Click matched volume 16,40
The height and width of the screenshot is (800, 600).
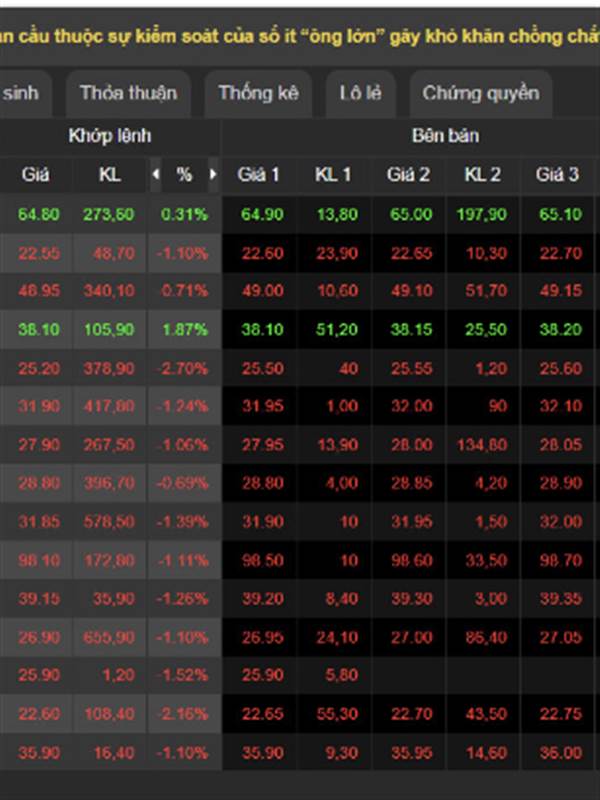point(113,752)
